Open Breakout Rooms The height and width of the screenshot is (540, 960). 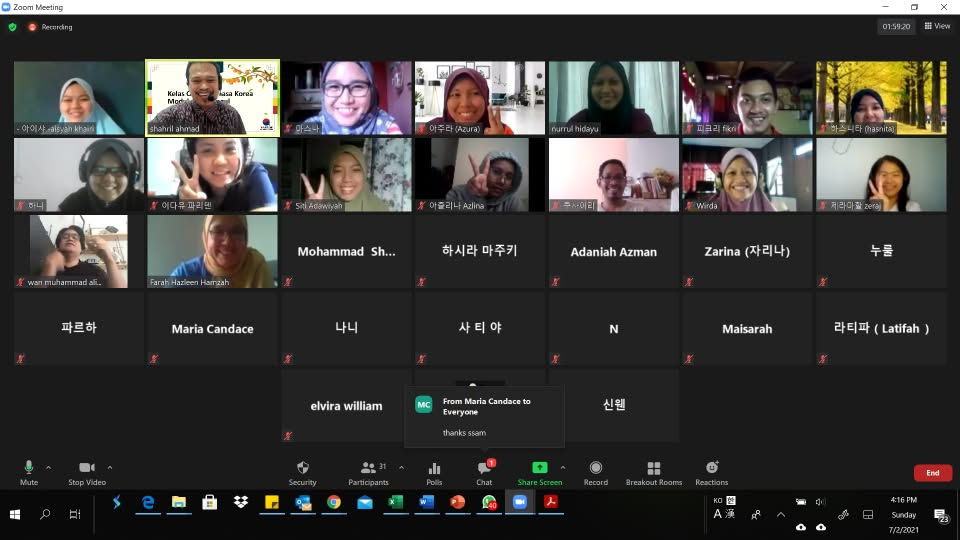coord(653,473)
